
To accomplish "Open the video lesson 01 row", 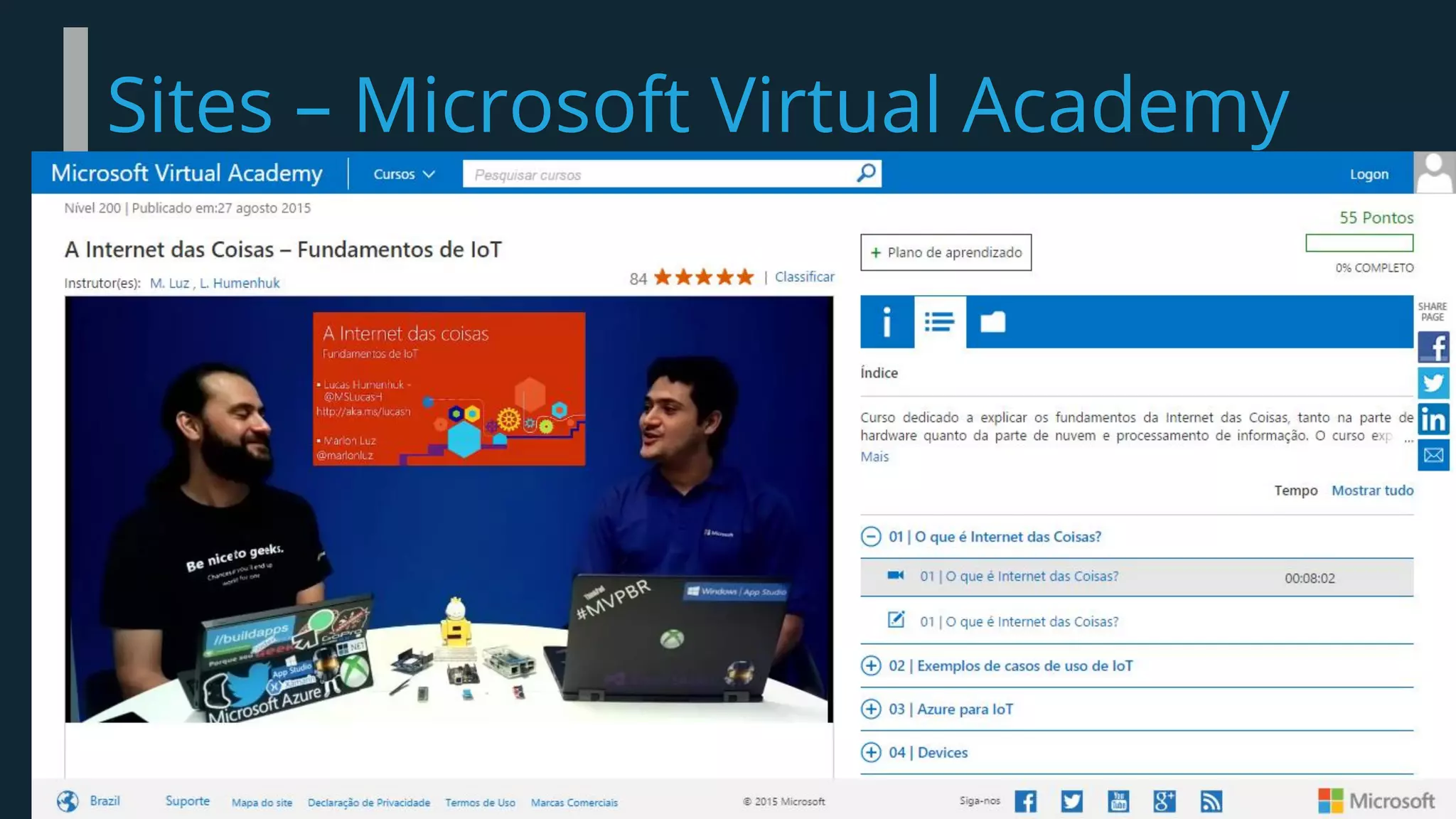I will pos(1137,577).
